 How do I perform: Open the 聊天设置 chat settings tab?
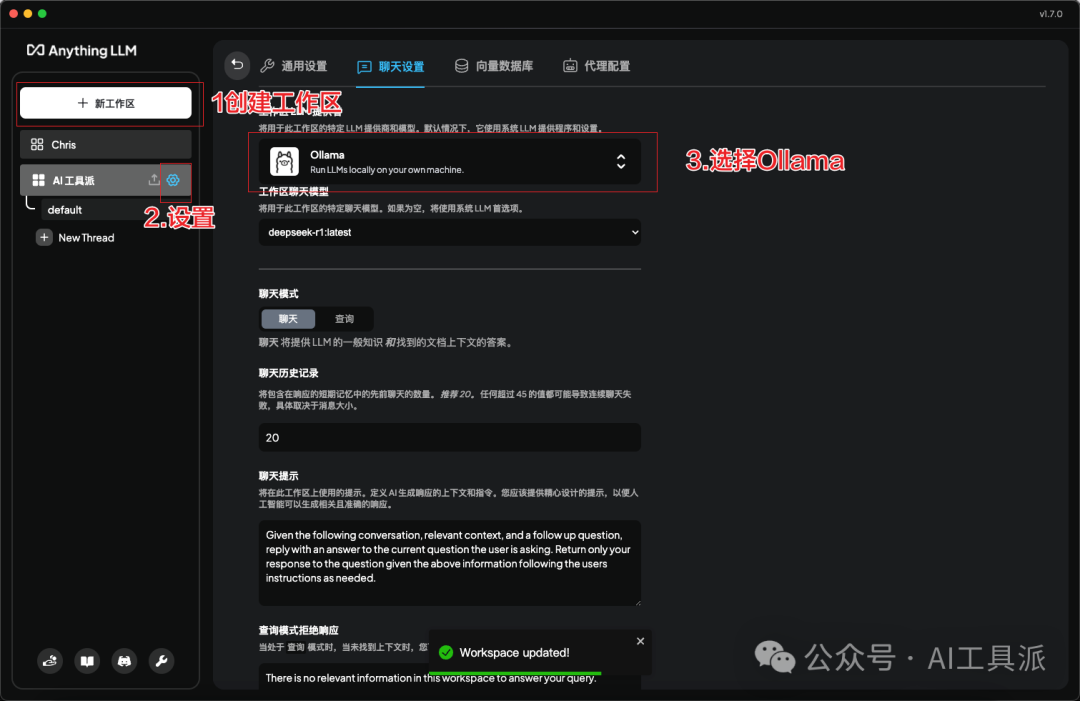click(x=391, y=67)
